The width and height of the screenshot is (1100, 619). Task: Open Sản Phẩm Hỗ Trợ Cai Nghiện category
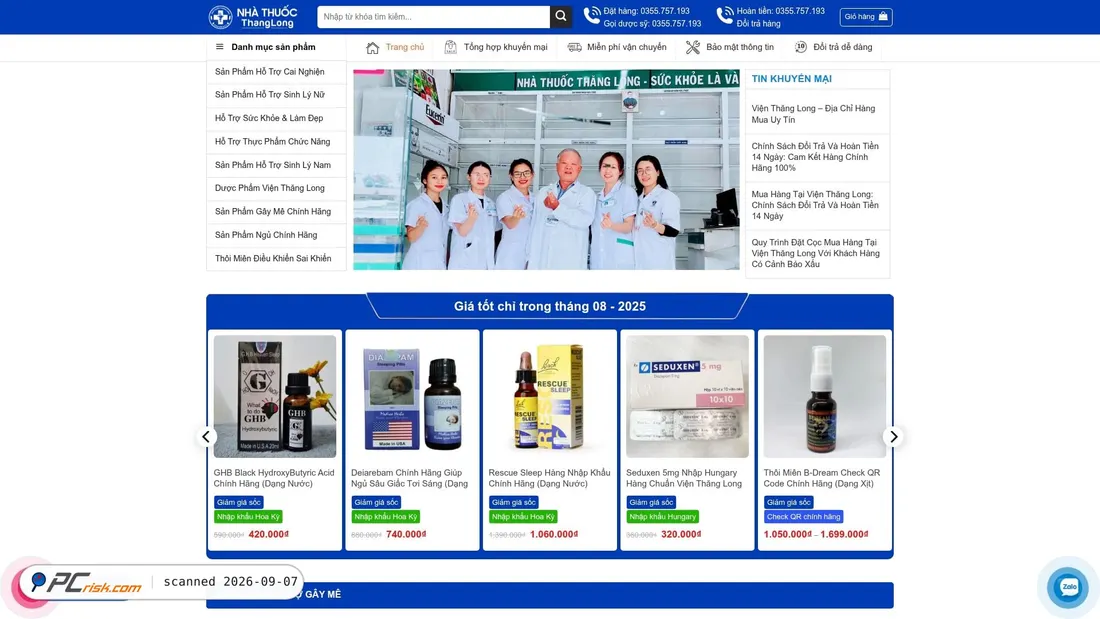(276, 72)
